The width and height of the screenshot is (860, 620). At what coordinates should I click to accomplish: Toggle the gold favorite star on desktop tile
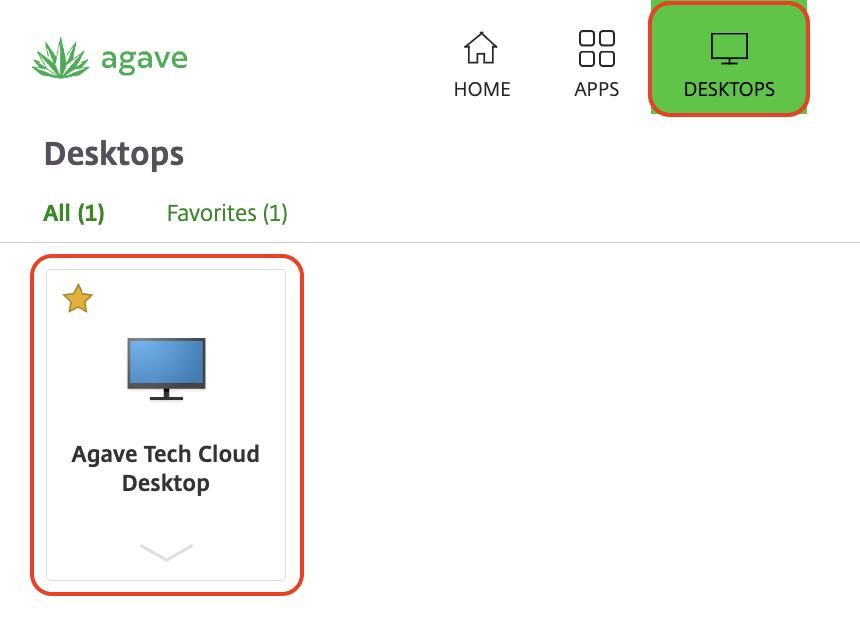click(x=77, y=298)
